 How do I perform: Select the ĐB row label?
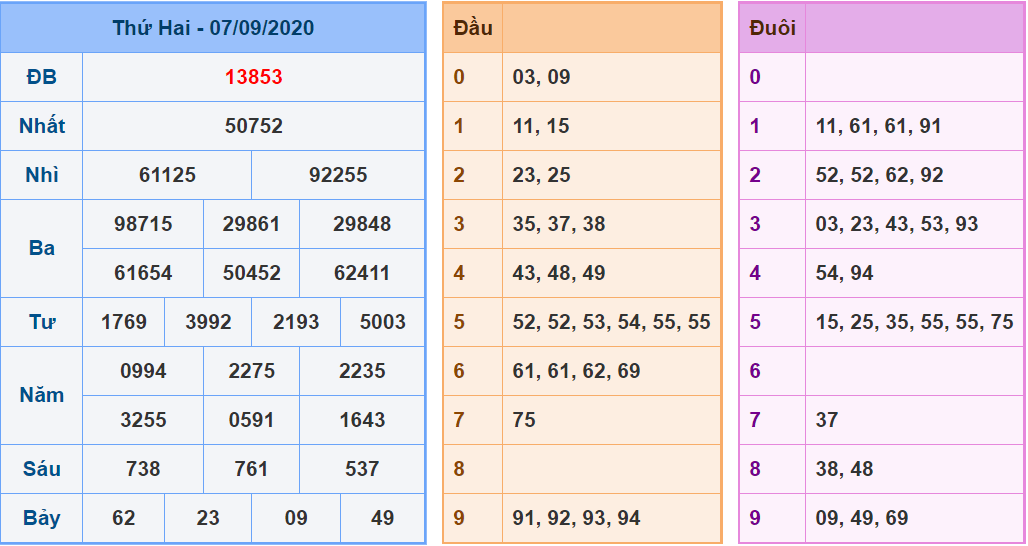point(42,77)
